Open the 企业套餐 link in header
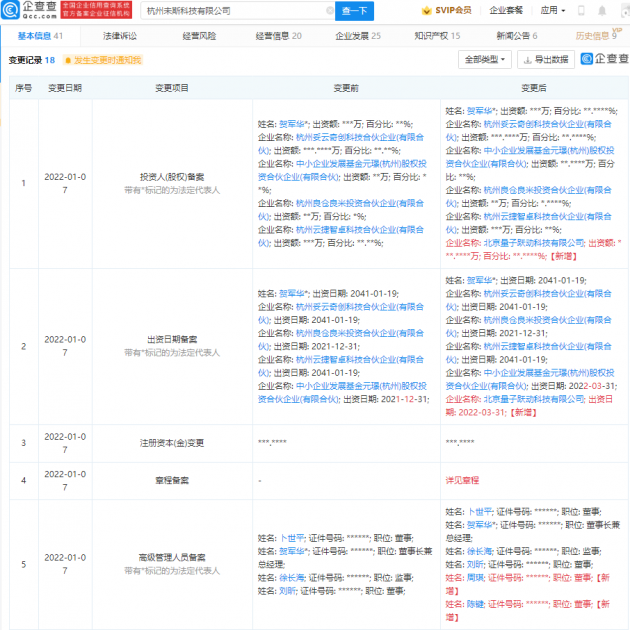Viewport: 630px width, 630px height. [x=506, y=10]
